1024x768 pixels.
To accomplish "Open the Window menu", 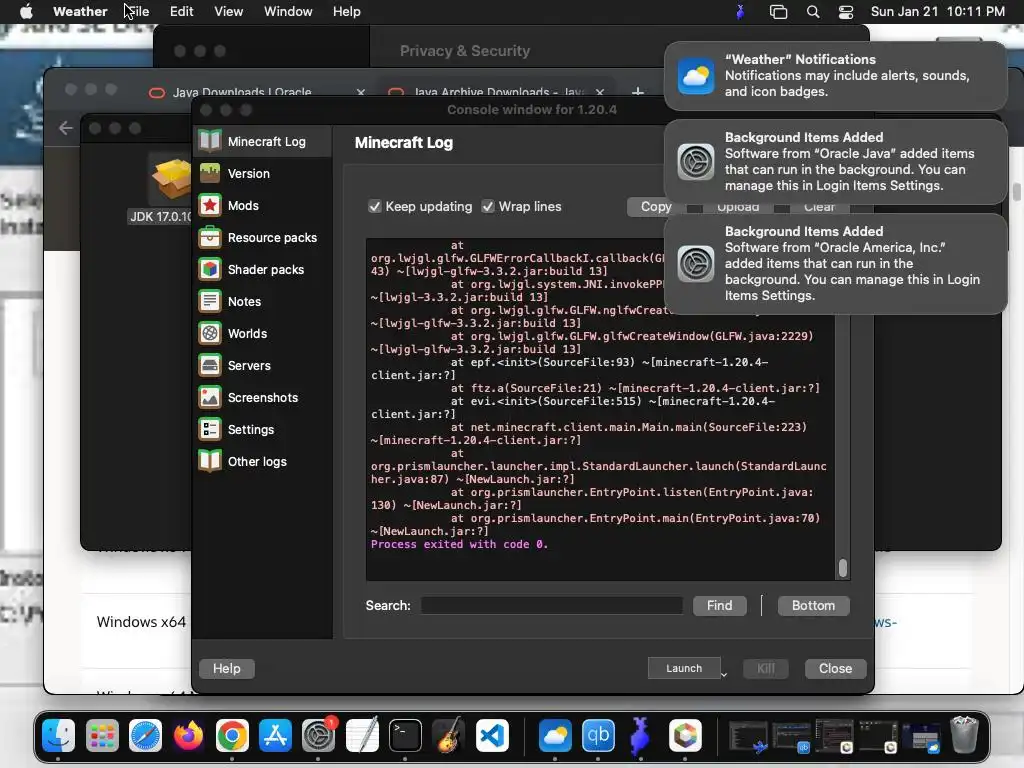I will [288, 12].
